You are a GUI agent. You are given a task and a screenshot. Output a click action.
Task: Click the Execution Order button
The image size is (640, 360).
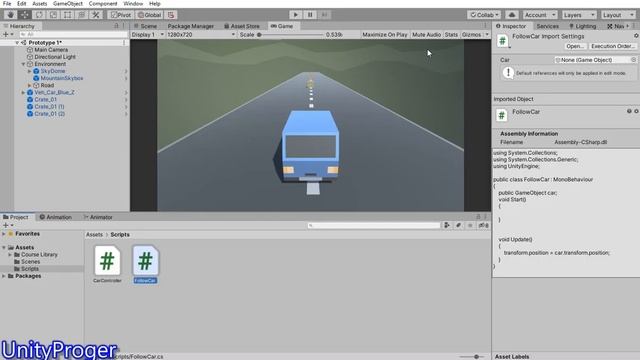pyautogui.click(x=612, y=46)
